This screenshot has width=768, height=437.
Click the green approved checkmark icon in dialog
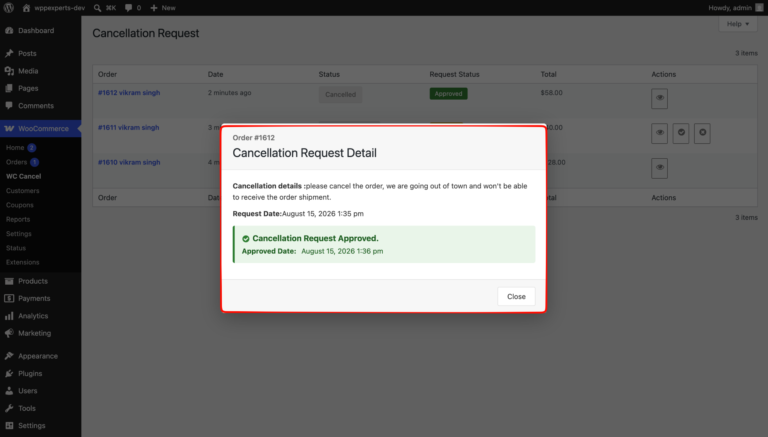(246, 239)
